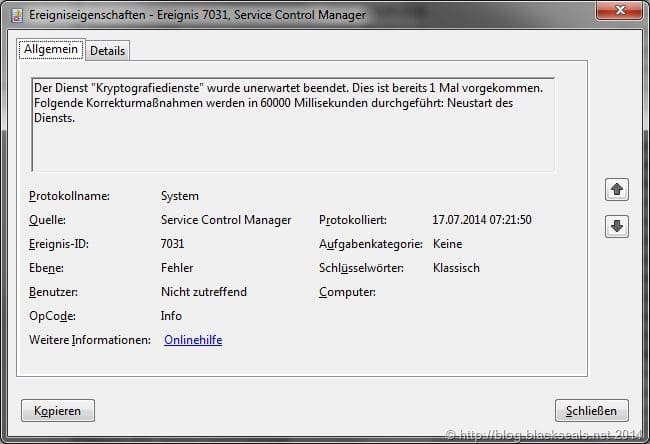
Task: Switch to the Details tab
Action: point(107,51)
